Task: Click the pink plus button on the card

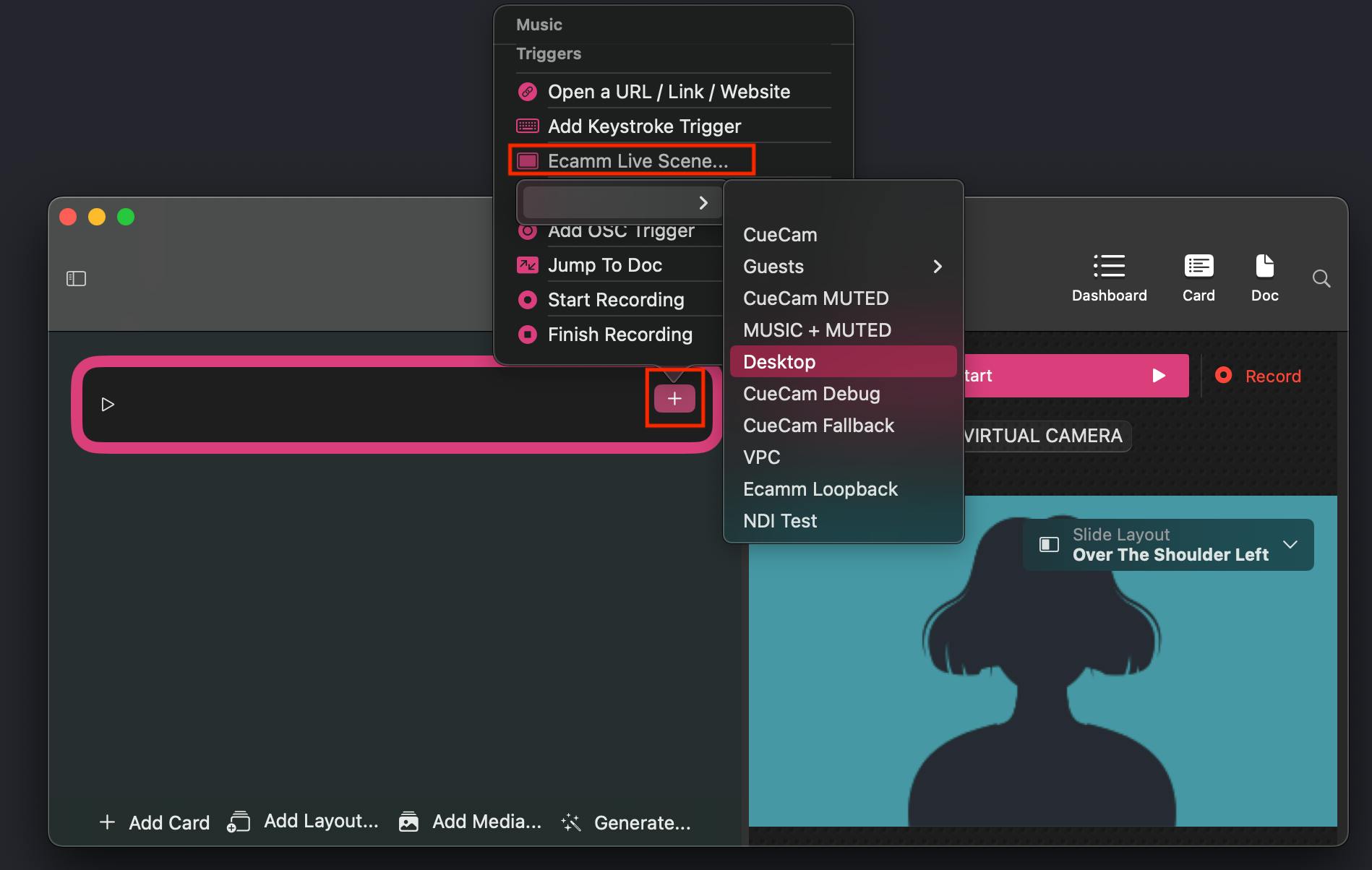Action: point(674,398)
